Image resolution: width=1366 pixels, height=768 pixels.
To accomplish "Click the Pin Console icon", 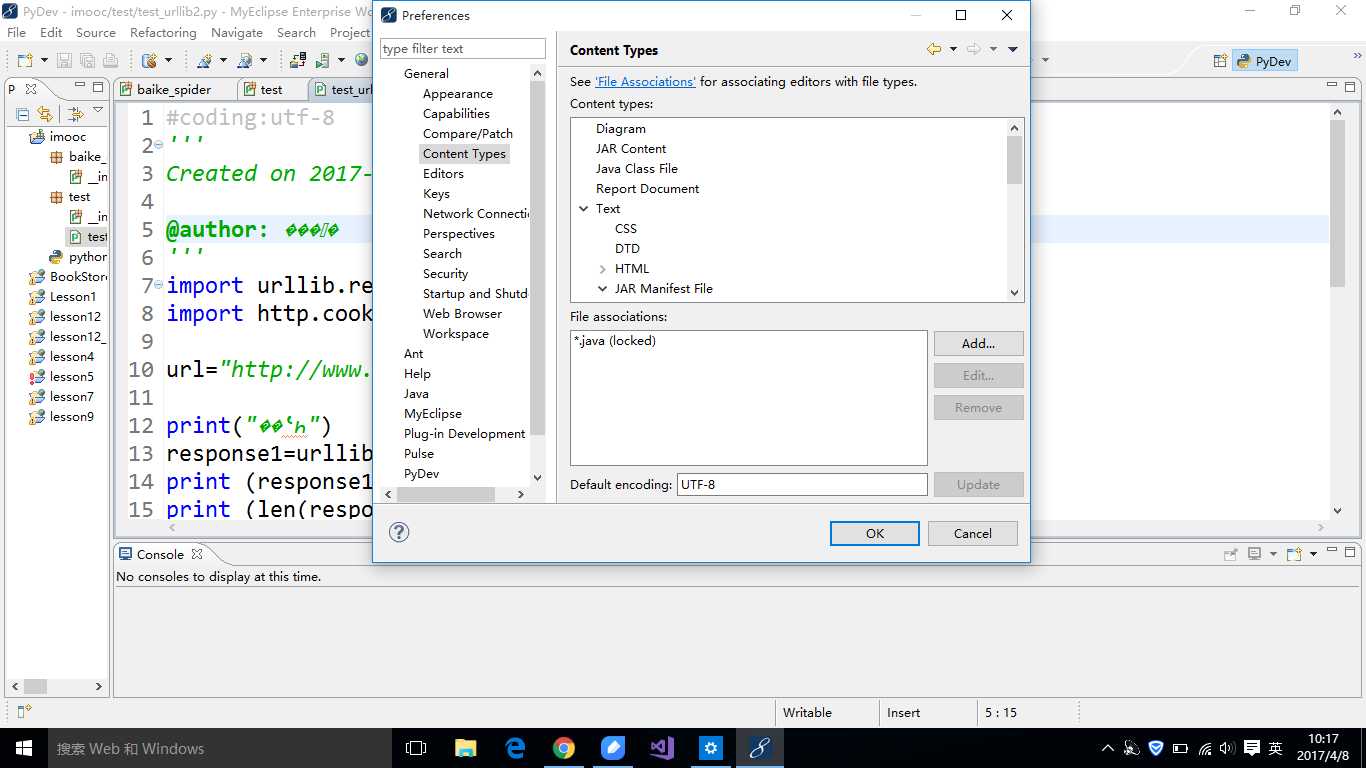I will (x=1231, y=554).
